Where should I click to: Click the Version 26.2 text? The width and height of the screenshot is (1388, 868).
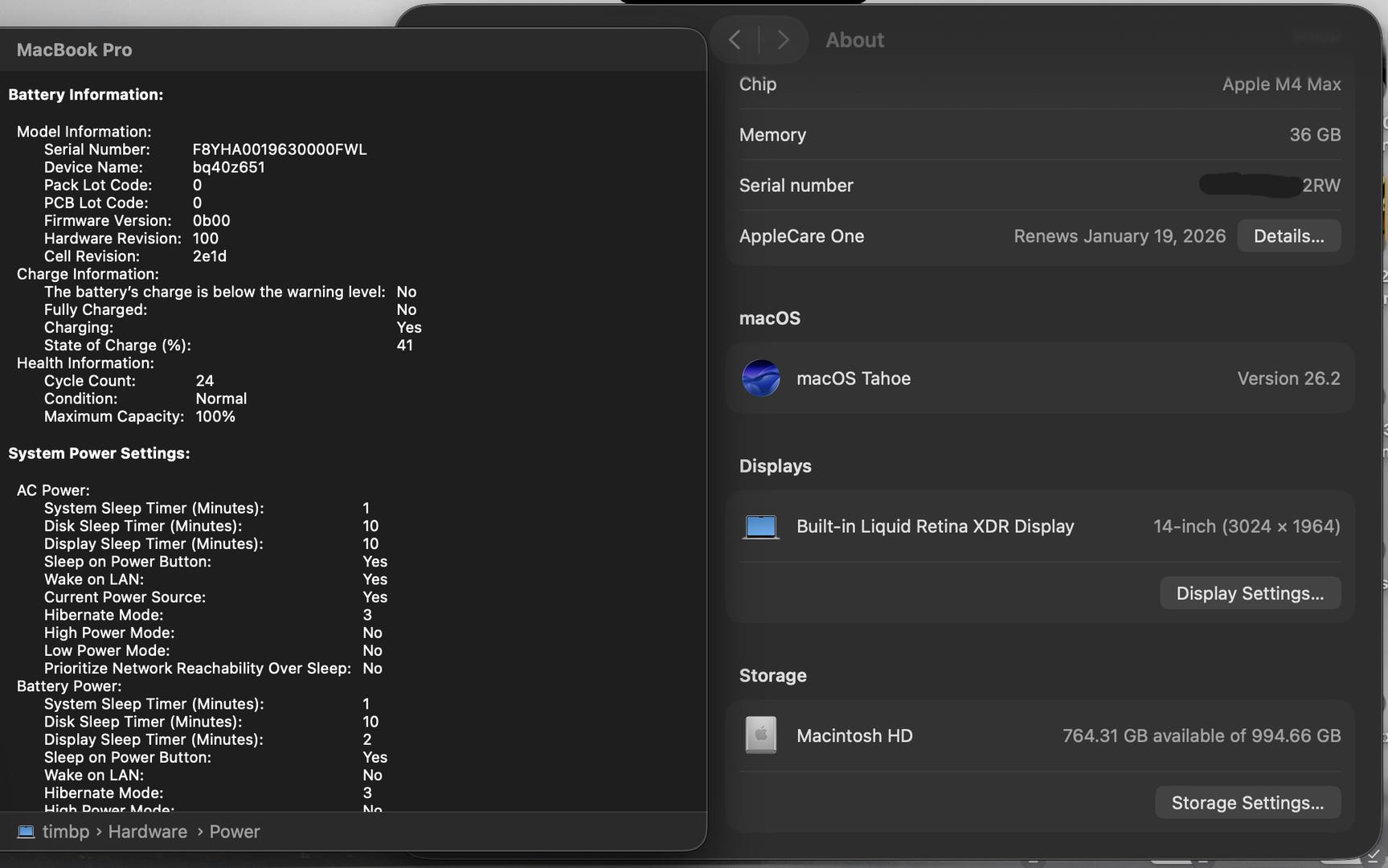[x=1288, y=379]
